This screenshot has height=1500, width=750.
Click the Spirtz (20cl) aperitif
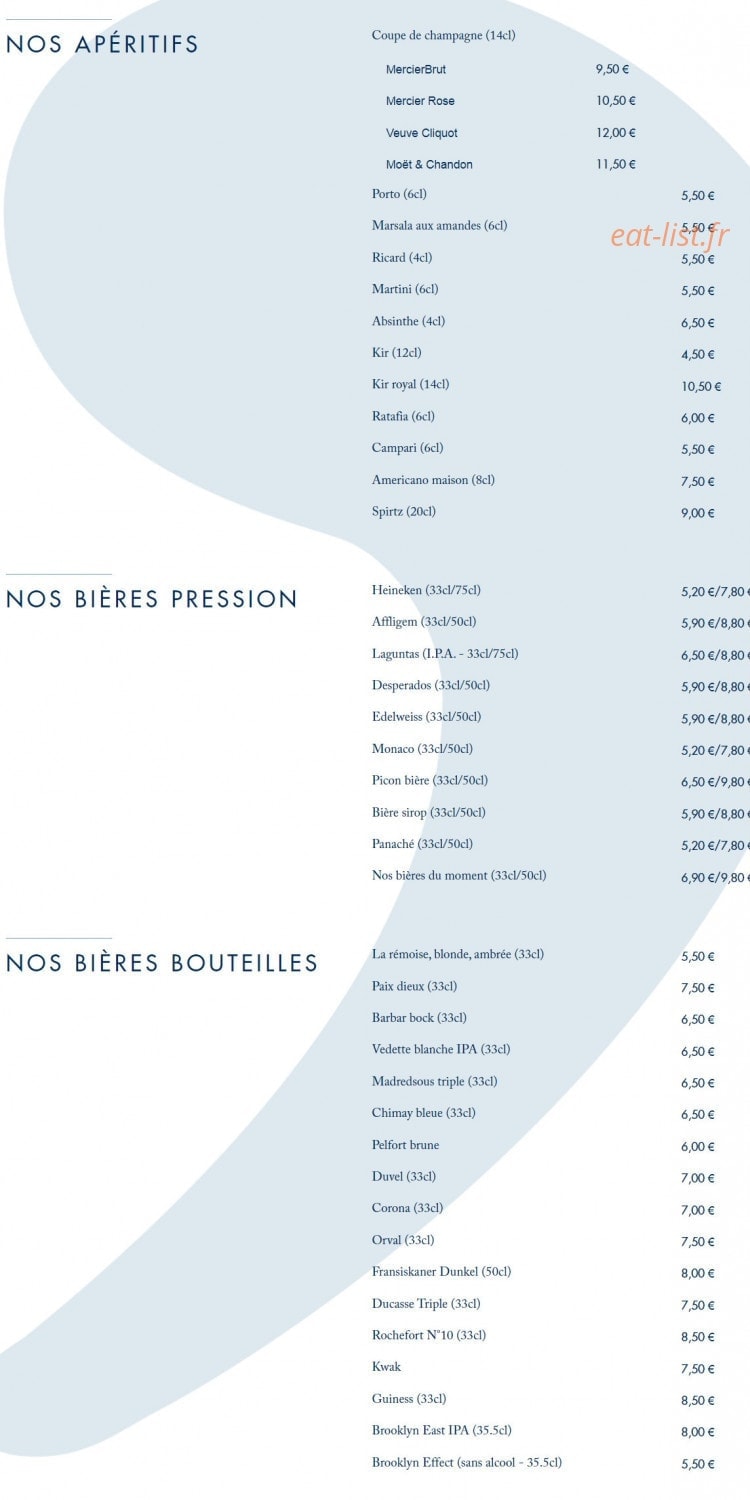[404, 512]
